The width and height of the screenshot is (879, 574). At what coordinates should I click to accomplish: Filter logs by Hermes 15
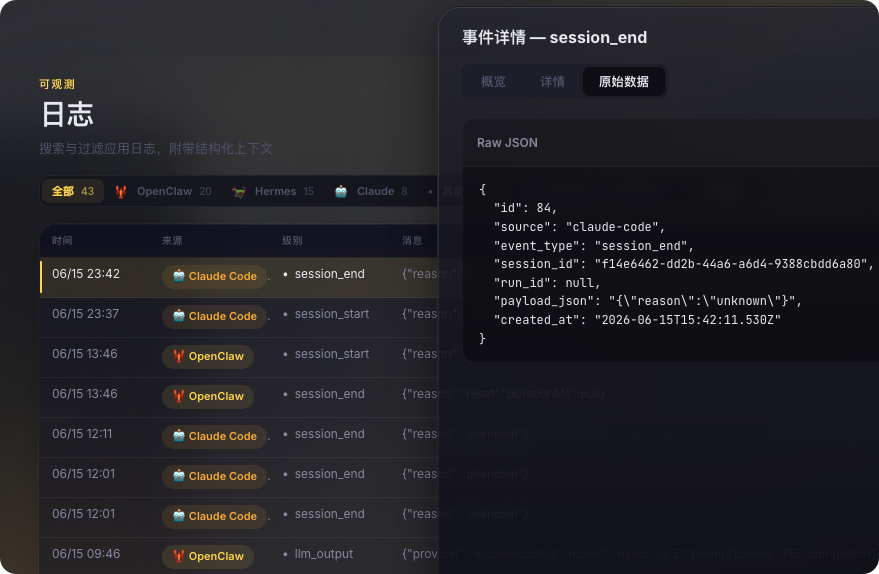coord(273,191)
